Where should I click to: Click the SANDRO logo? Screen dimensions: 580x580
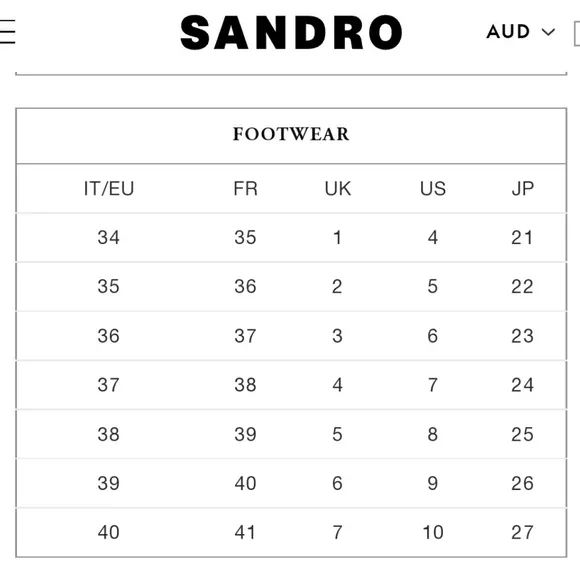point(291,33)
